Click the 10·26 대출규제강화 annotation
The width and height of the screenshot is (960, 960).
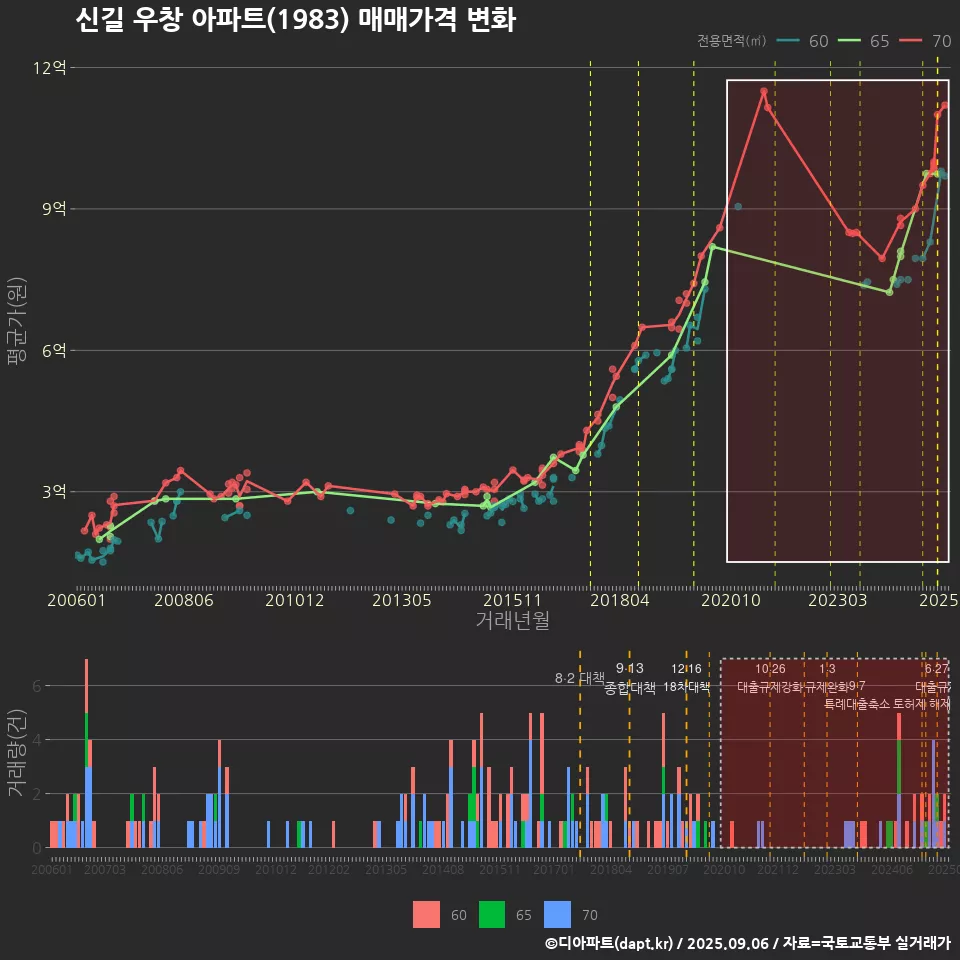(x=770, y=678)
